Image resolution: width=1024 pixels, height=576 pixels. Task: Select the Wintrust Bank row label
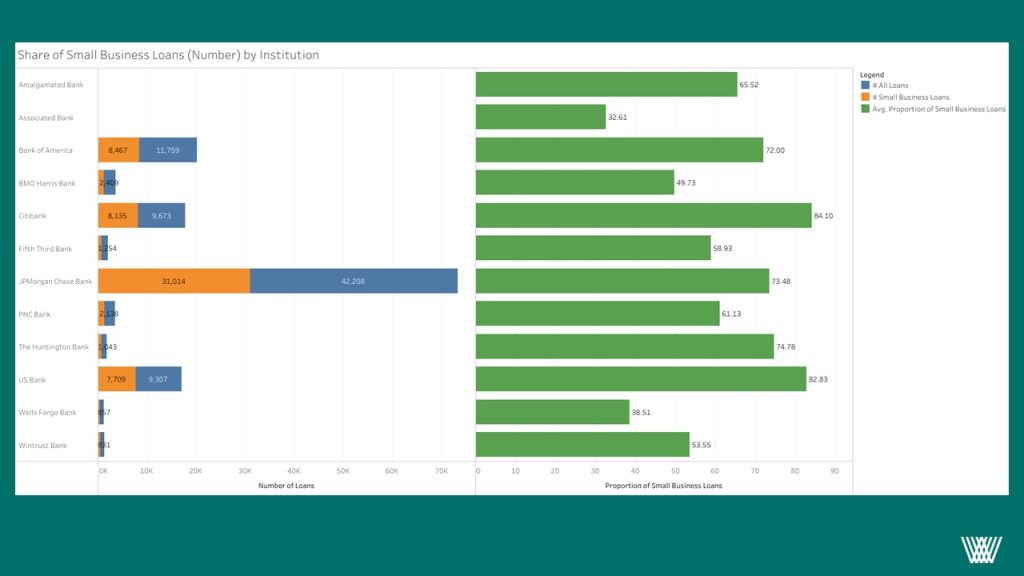[x=42, y=445]
